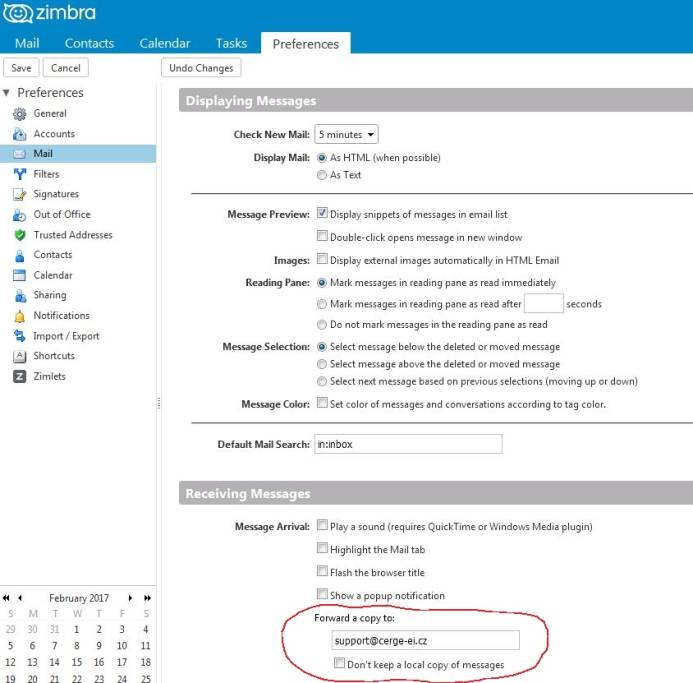Screen dimensions: 693x683
Task: Open the Check New Mail interval dropdown
Action: coord(346,134)
